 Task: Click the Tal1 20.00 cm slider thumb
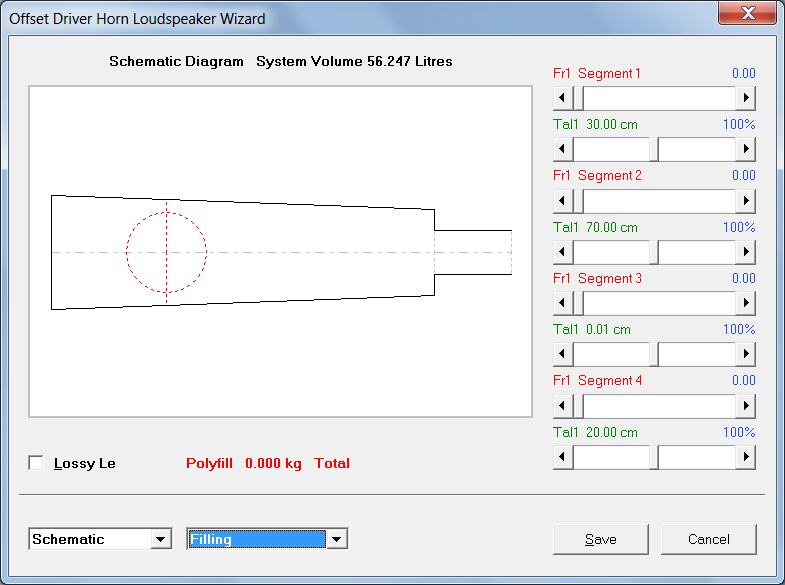pos(654,456)
